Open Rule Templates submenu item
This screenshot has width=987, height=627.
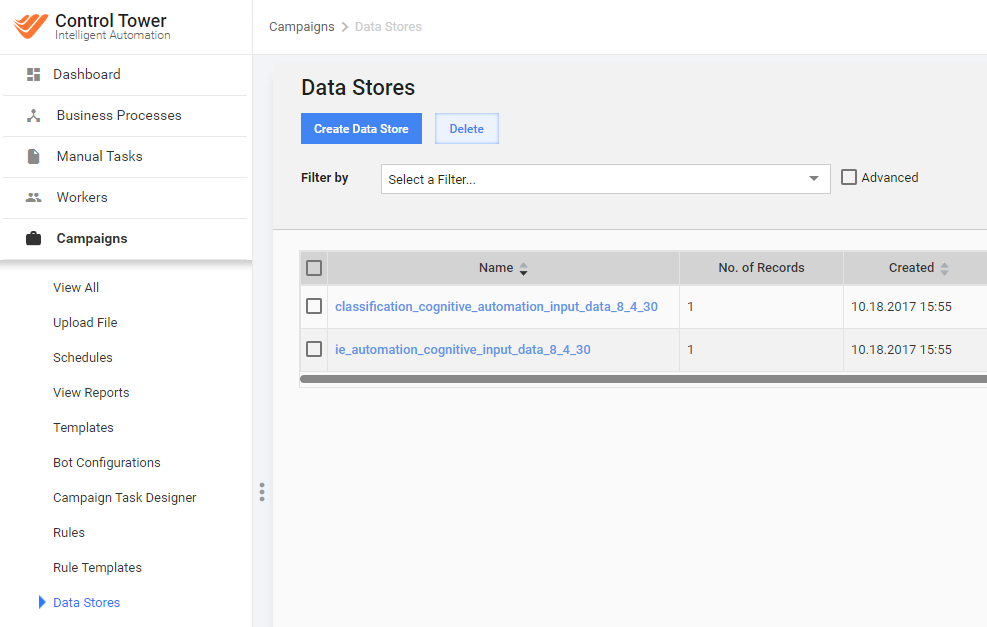(97, 568)
